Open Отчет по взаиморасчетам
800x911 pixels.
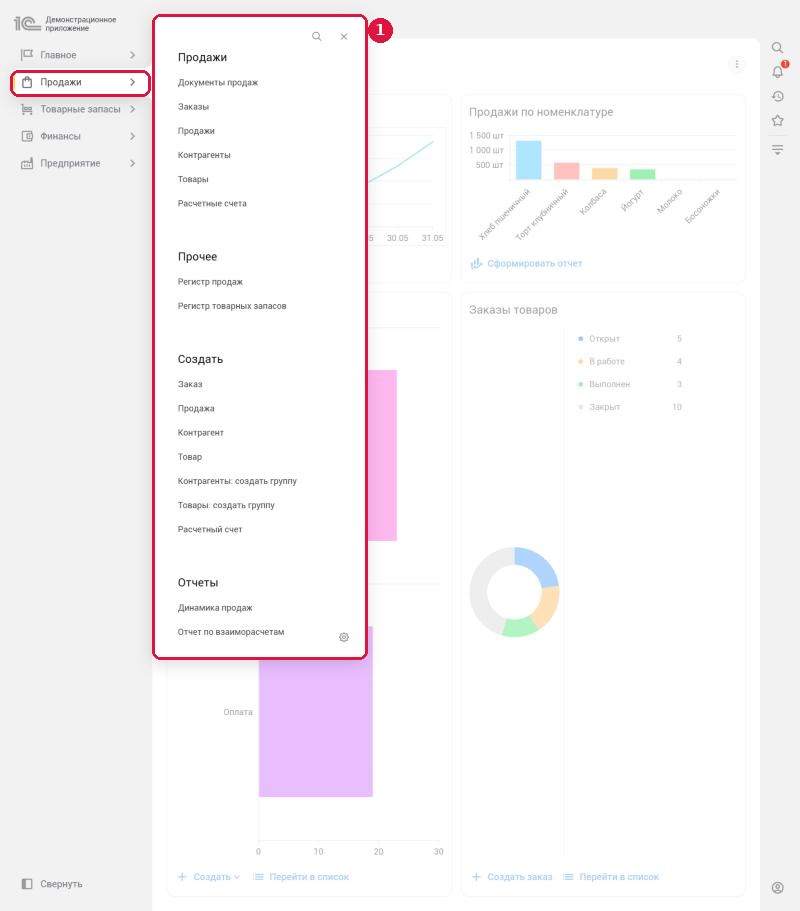231,632
